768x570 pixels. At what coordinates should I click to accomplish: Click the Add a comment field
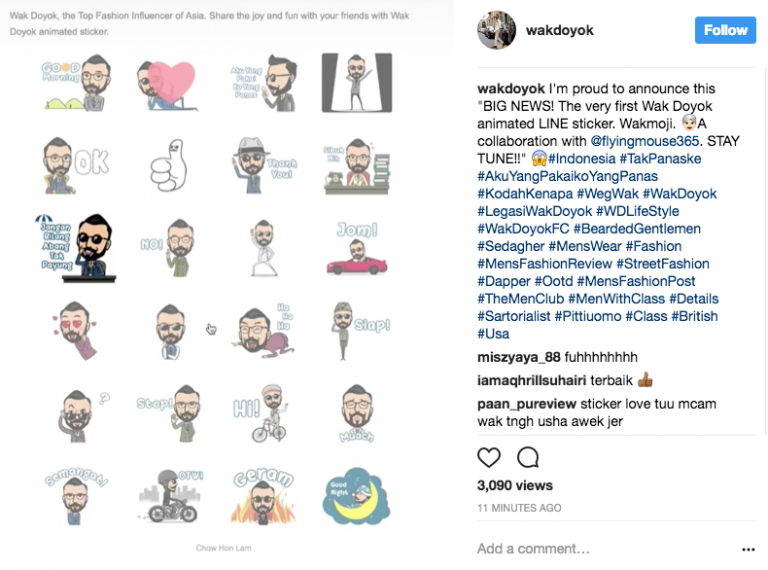pyautogui.click(x=605, y=549)
